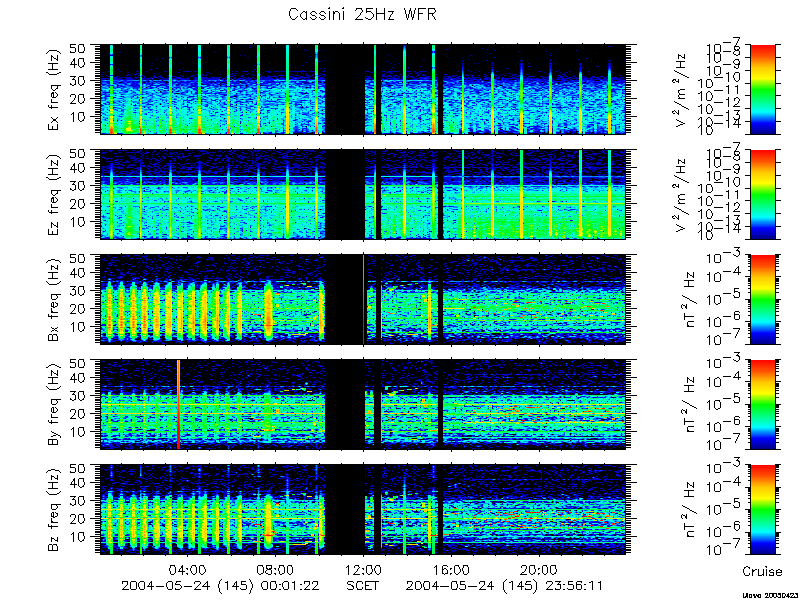Click the By panel color bar
This screenshot has width=800, height=600.
762,405
